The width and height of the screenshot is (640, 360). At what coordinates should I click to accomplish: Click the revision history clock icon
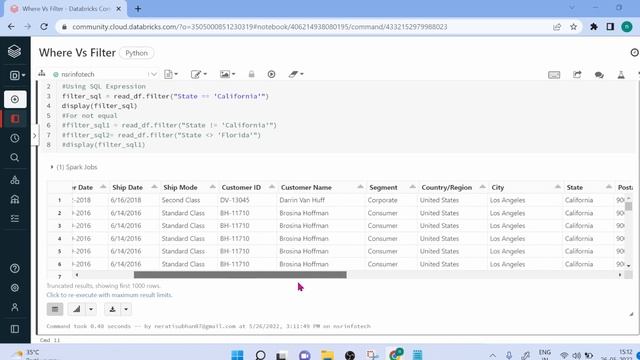635,53
